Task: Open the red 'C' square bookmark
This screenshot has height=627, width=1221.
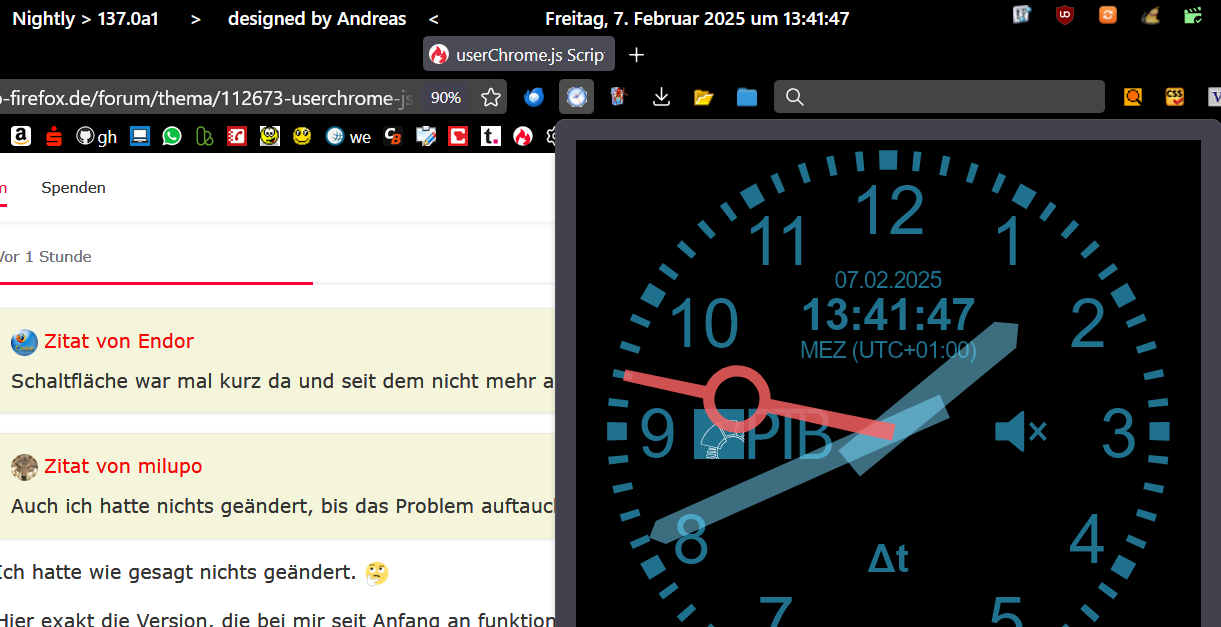Action: coord(458,136)
